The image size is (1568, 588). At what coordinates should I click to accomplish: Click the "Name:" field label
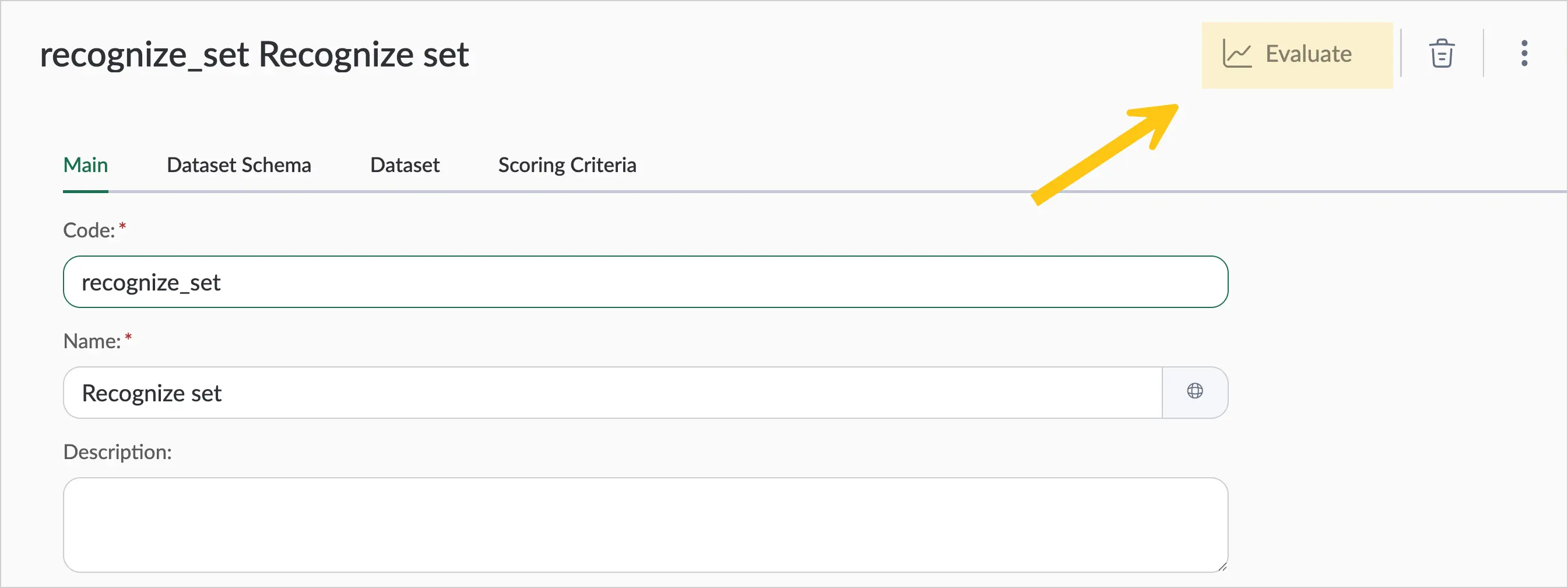[x=92, y=341]
